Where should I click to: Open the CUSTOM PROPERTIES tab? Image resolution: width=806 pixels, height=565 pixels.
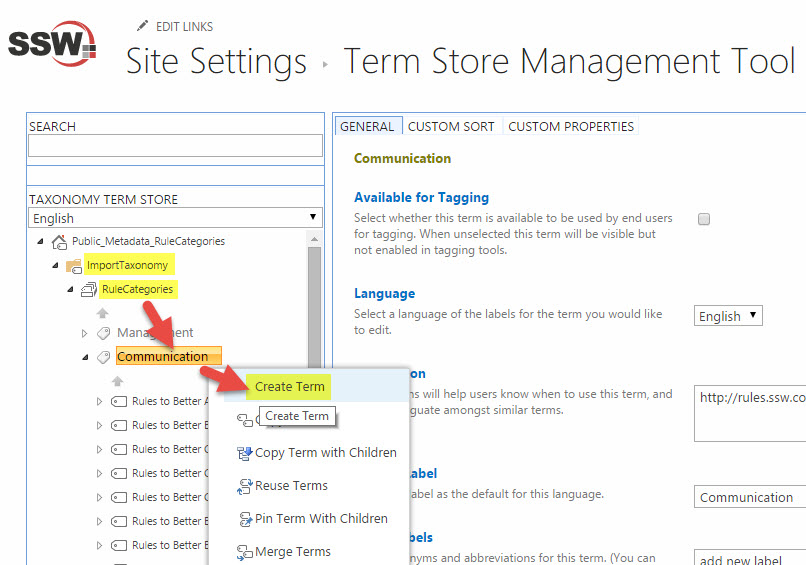(x=571, y=127)
